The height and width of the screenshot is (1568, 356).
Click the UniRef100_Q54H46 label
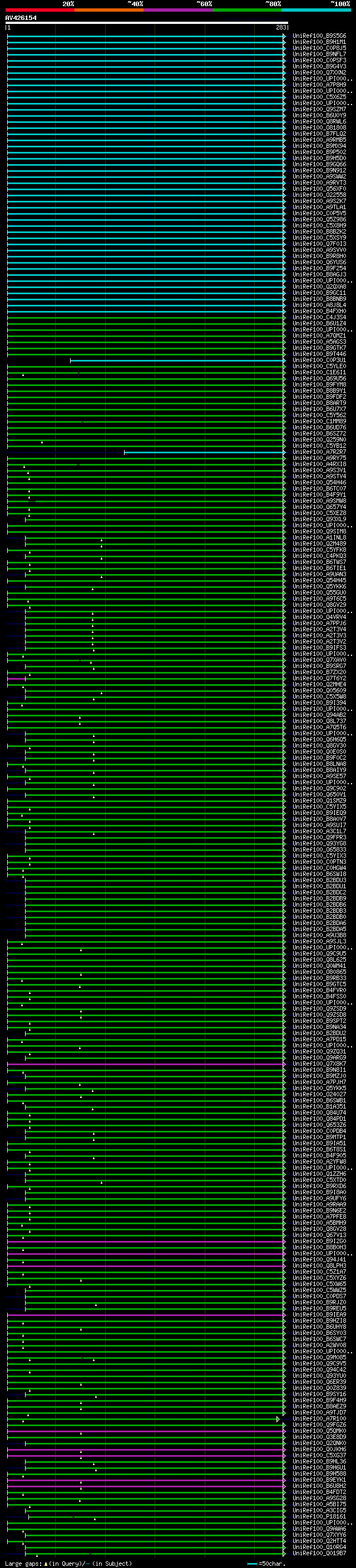coord(319,483)
